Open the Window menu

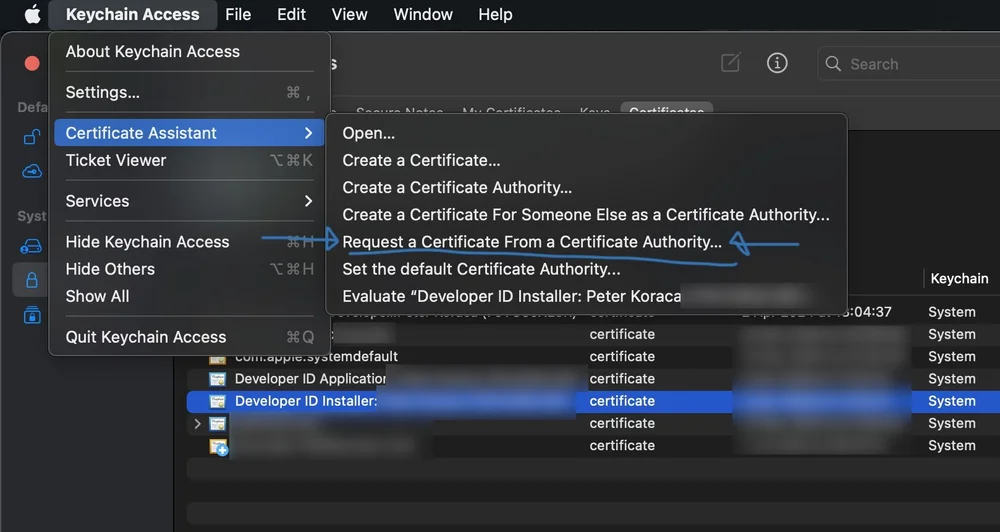[x=423, y=14]
